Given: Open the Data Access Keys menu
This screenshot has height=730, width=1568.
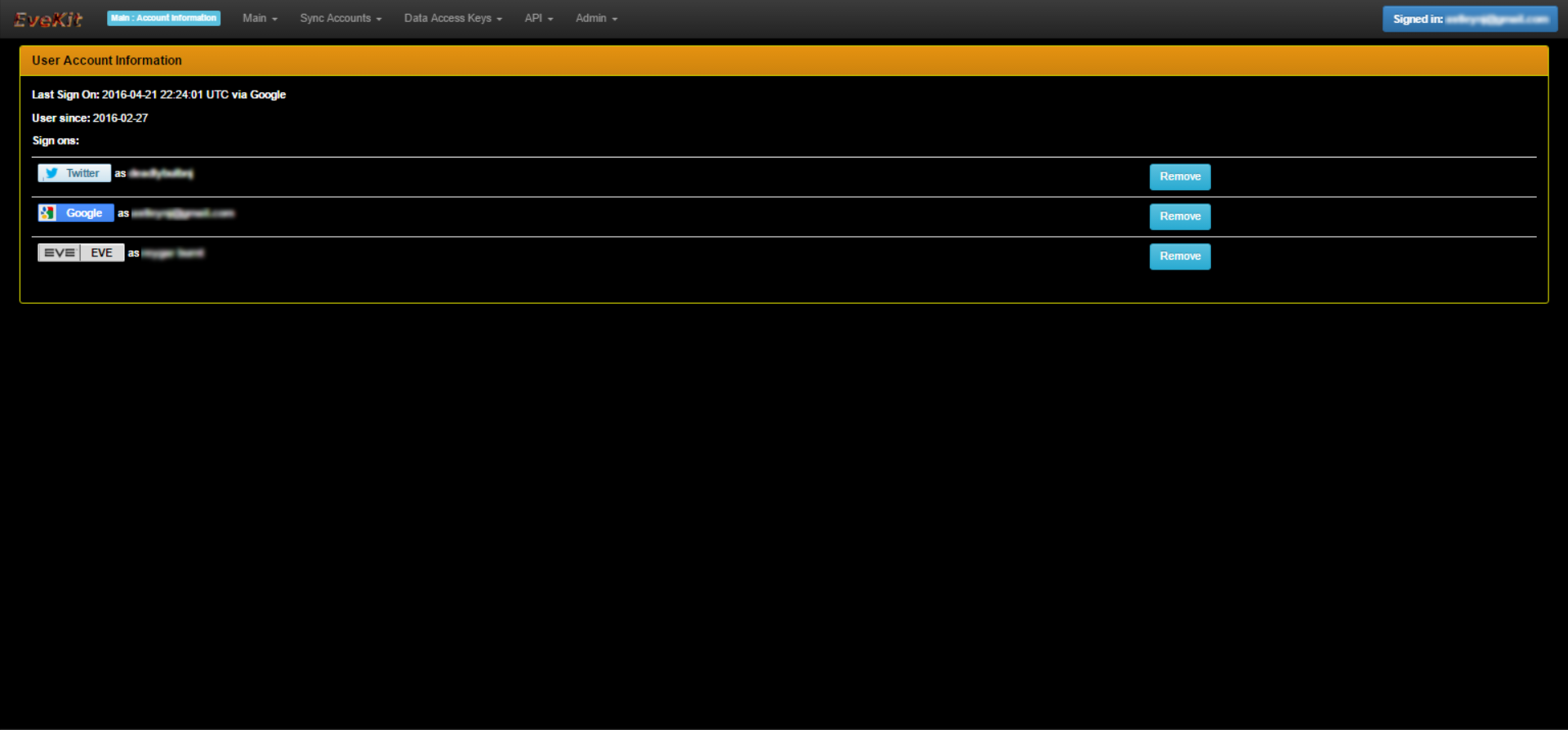Looking at the screenshot, I should click(x=453, y=18).
